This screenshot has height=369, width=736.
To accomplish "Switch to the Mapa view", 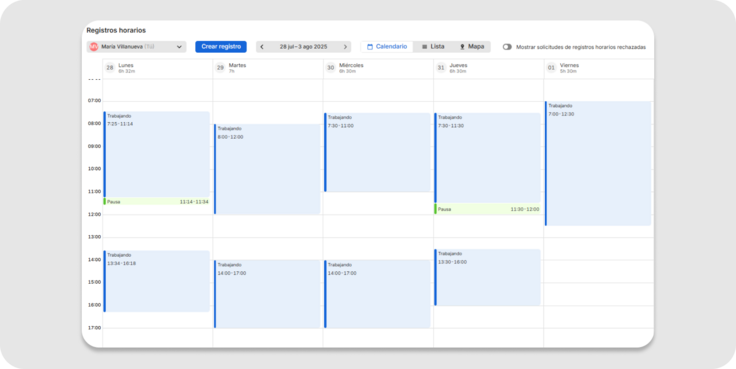I will point(471,47).
